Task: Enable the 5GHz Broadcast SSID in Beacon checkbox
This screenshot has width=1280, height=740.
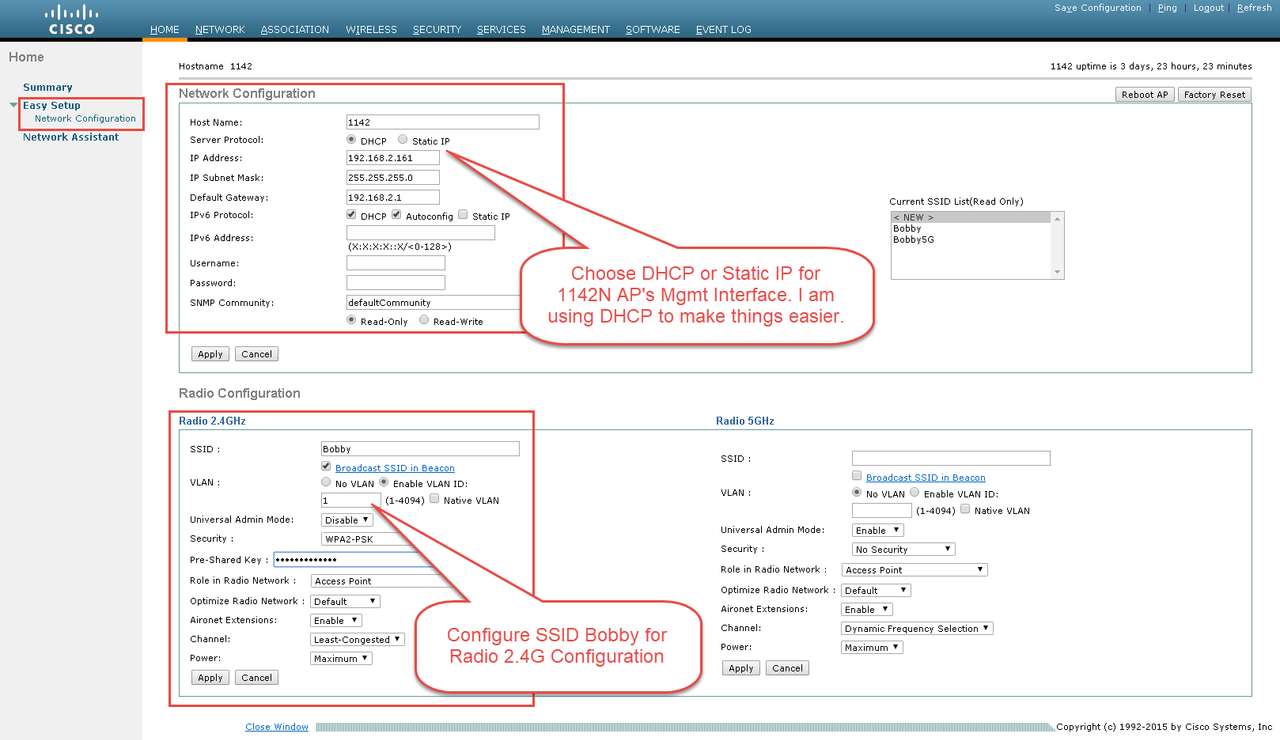Action: (857, 476)
